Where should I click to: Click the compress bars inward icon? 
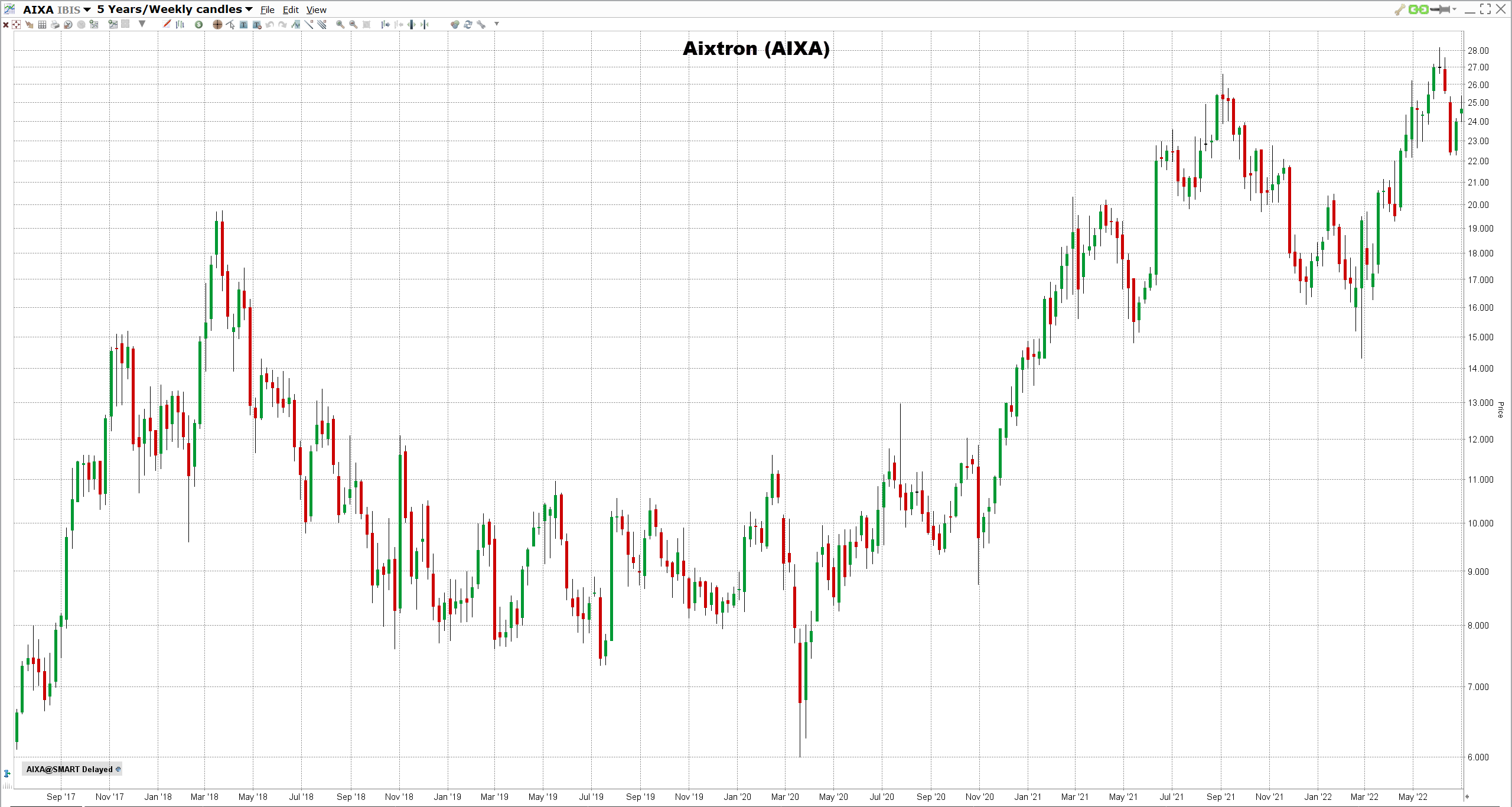click(425, 24)
